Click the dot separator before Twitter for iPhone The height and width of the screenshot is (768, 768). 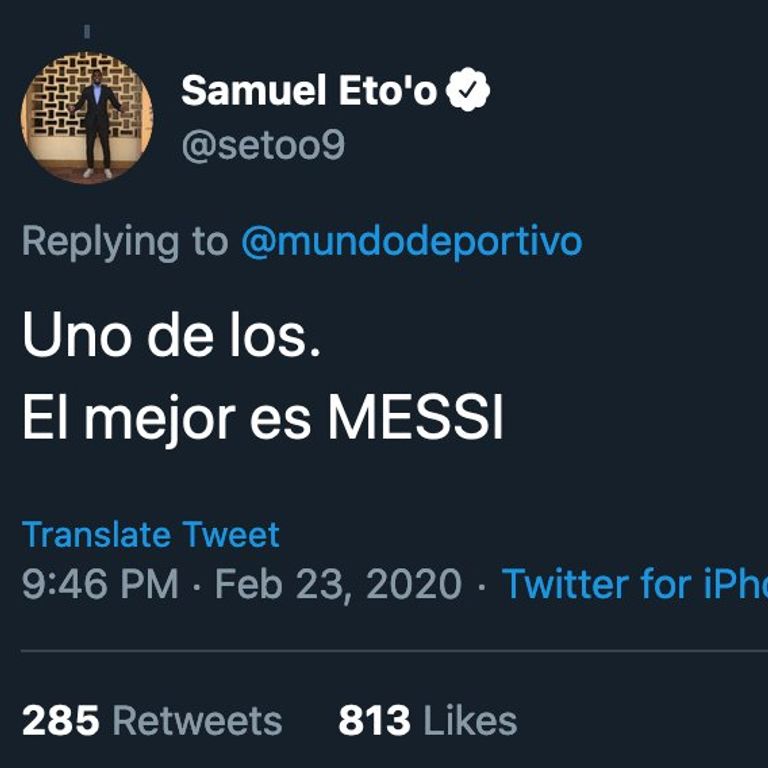(x=482, y=583)
